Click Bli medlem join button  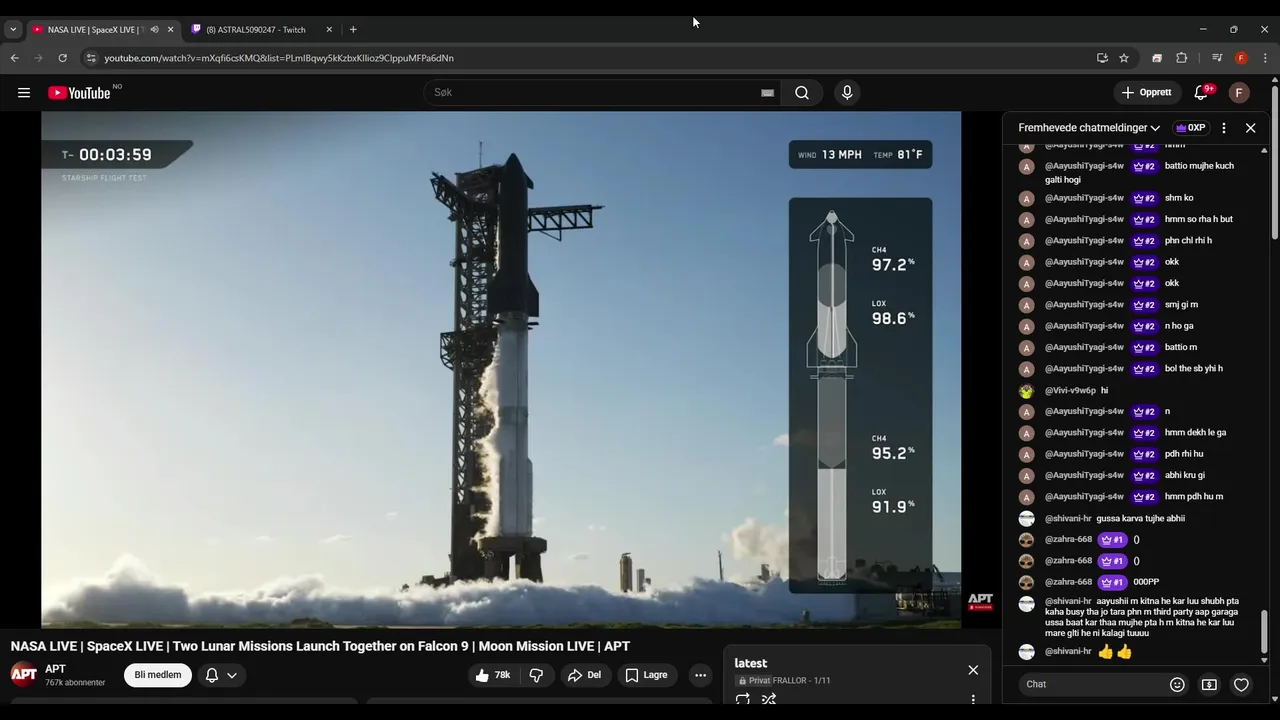click(x=158, y=675)
